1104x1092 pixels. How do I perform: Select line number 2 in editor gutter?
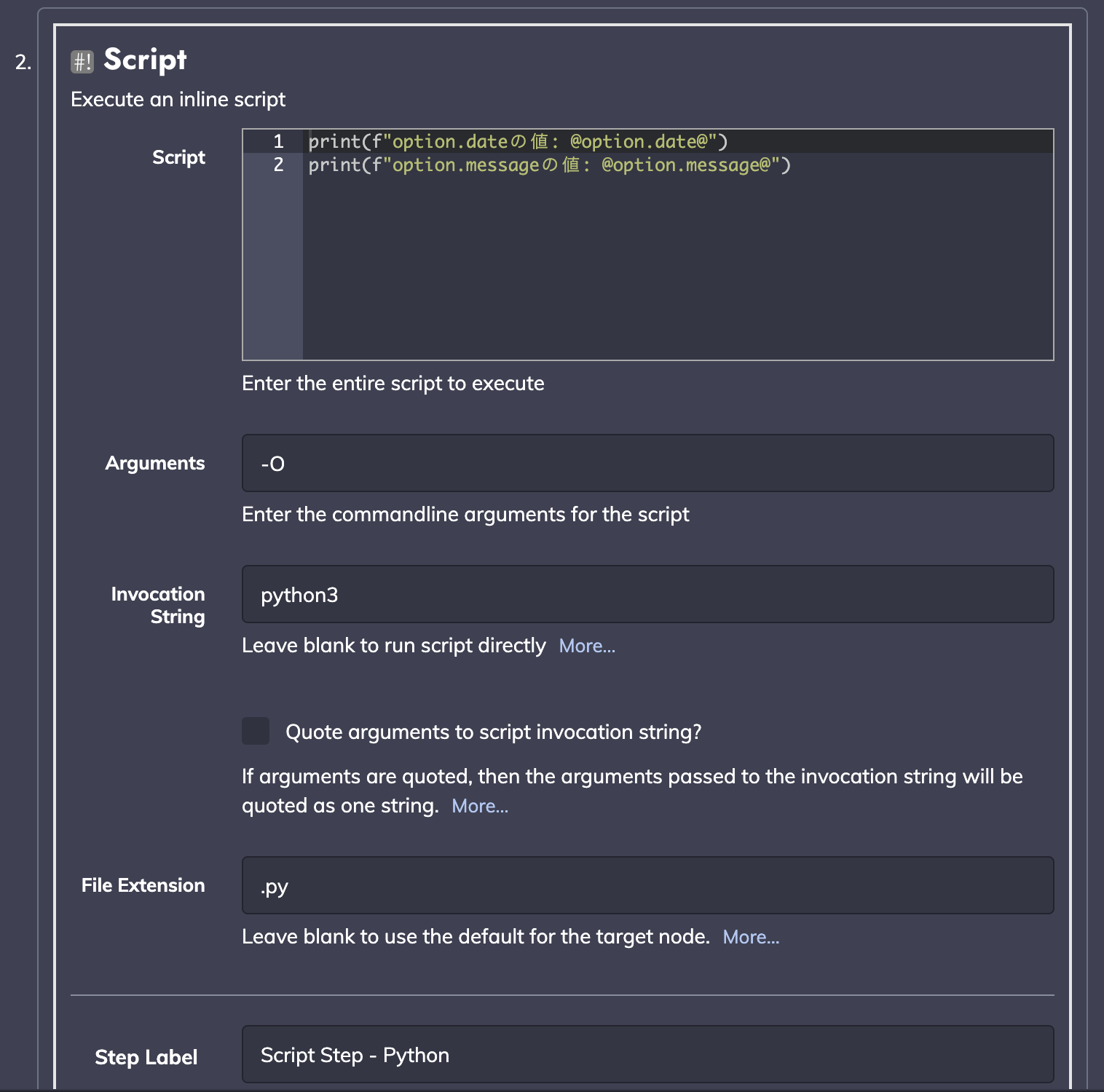point(278,165)
